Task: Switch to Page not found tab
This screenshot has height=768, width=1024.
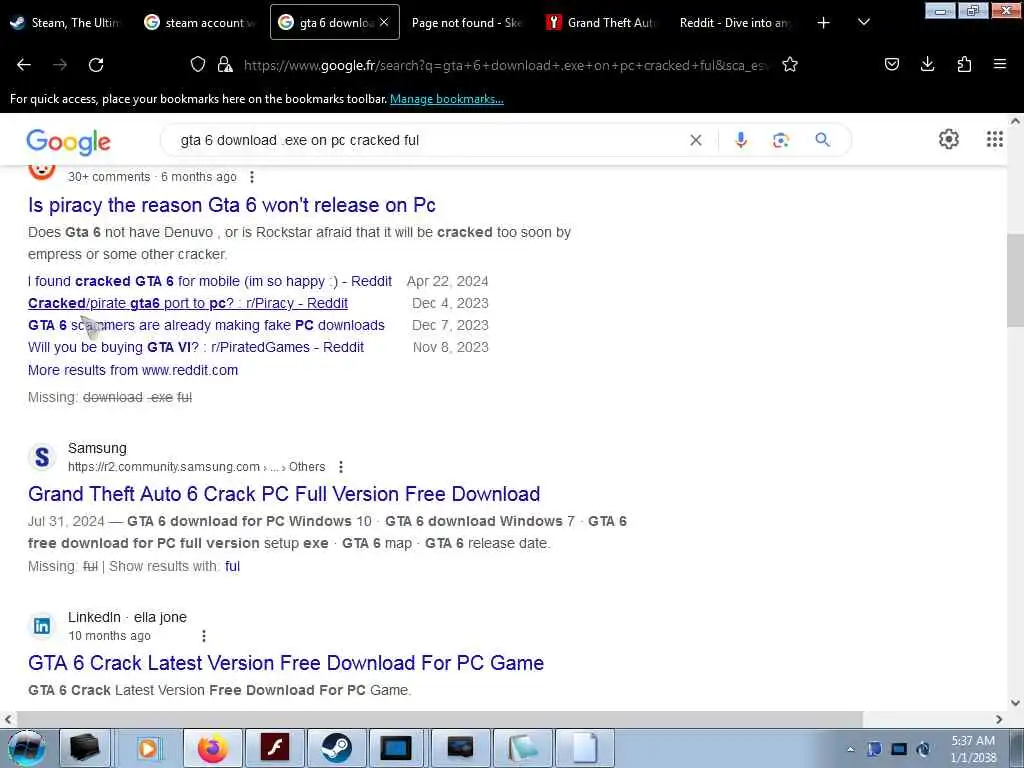Action: click(x=466, y=22)
